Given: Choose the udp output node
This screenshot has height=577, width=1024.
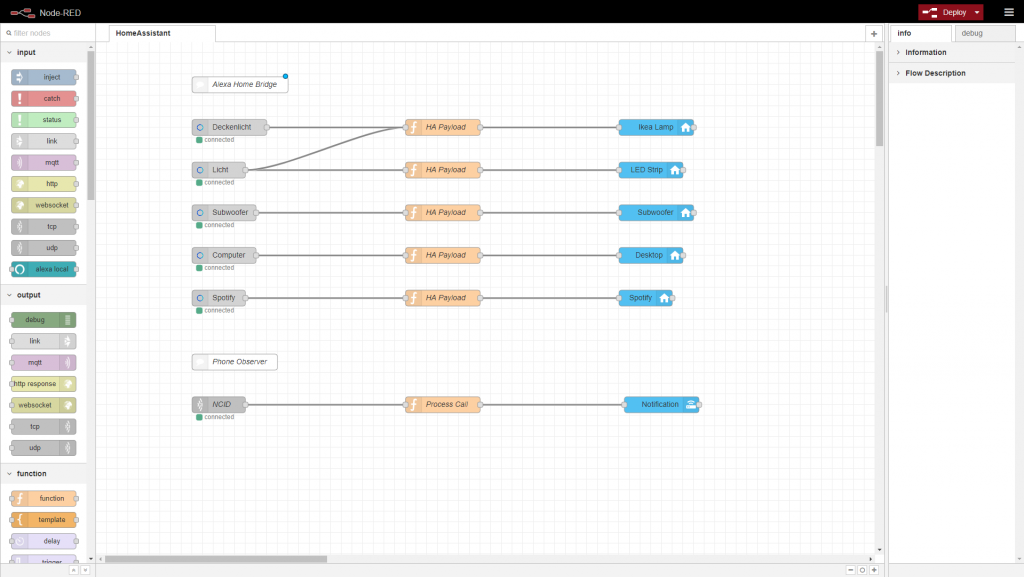Looking at the screenshot, I should tap(42, 447).
